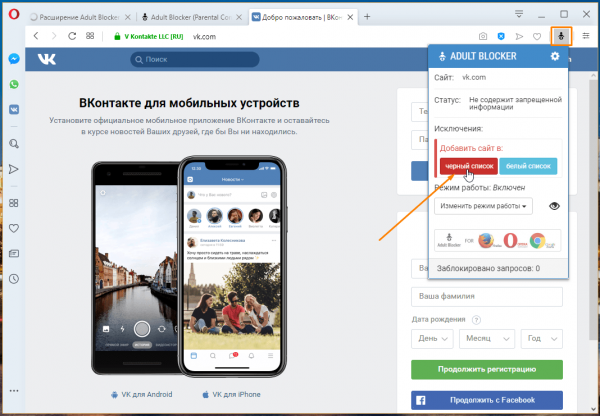This screenshot has width=600, height=416.
Task: Add page to bookmarks heart icon
Action: pos(537,36)
